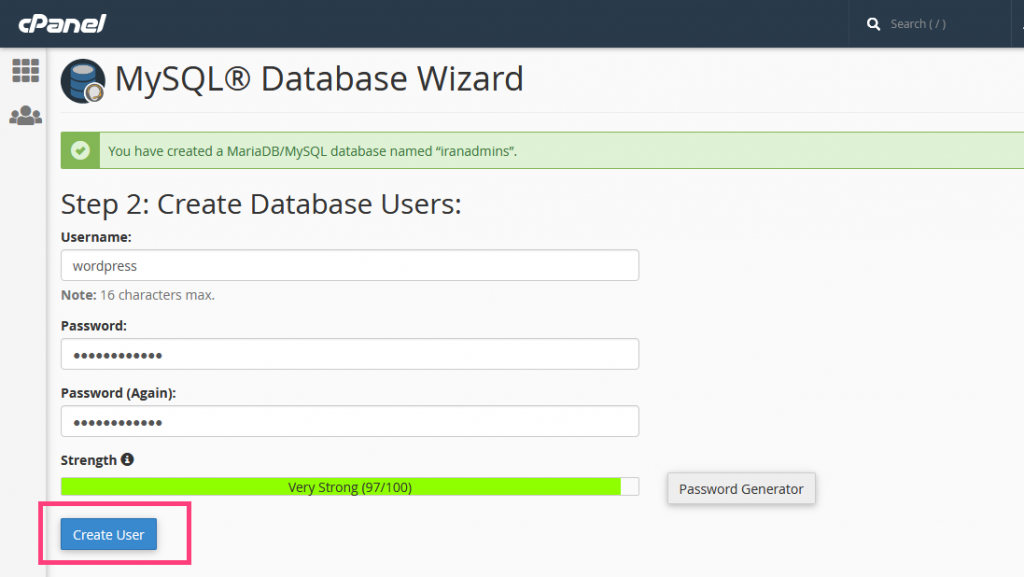Click the 16 characters max note
The height and width of the screenshot is (577, 1024).
point(138,295)
